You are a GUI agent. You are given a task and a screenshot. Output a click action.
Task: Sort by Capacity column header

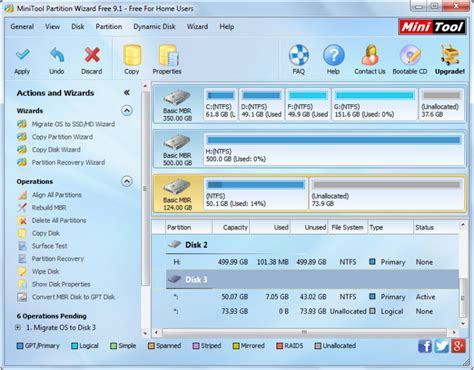click(231, 227)
